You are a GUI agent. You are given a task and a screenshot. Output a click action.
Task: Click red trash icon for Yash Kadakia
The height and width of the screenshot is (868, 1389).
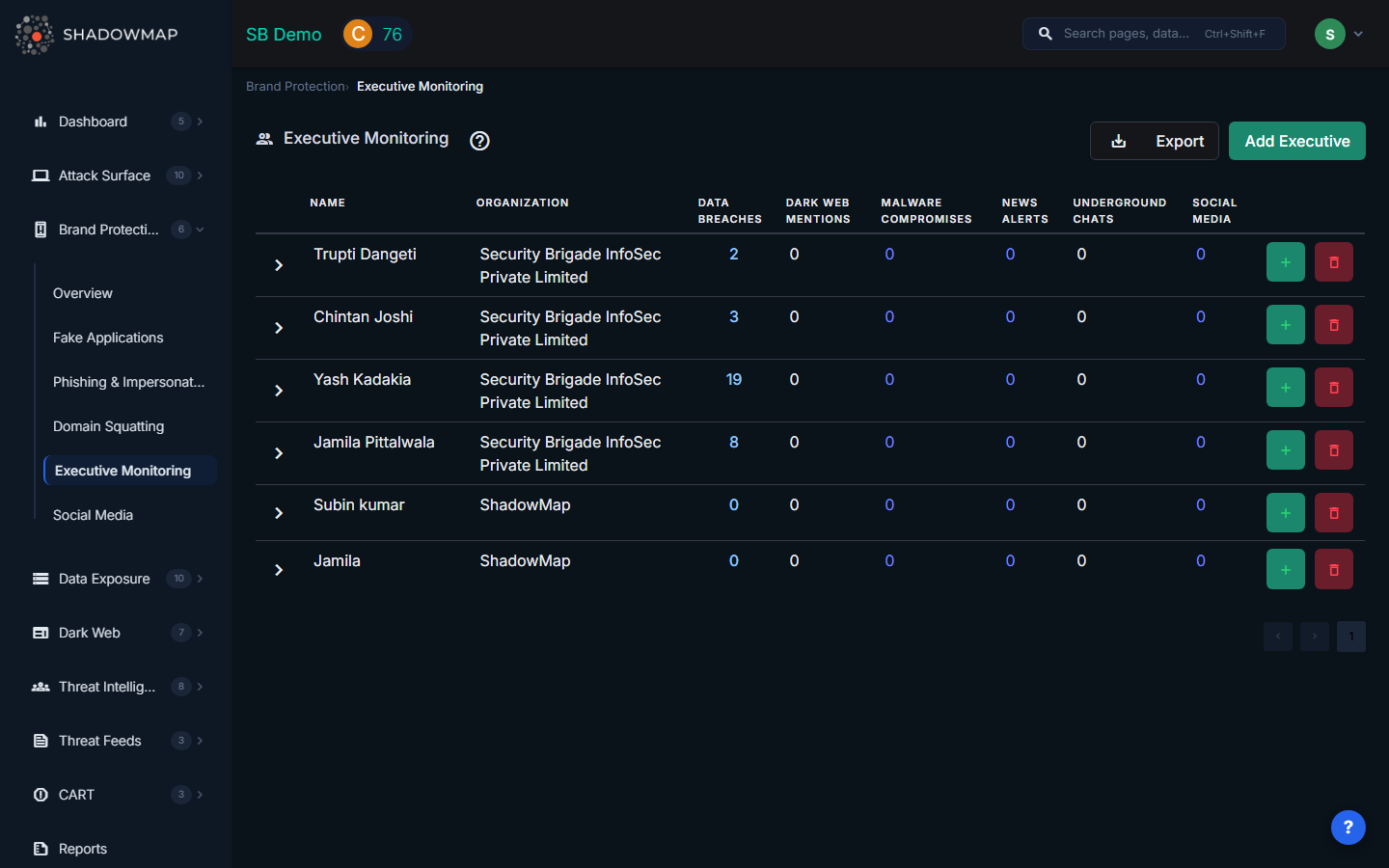[1333, 388]
